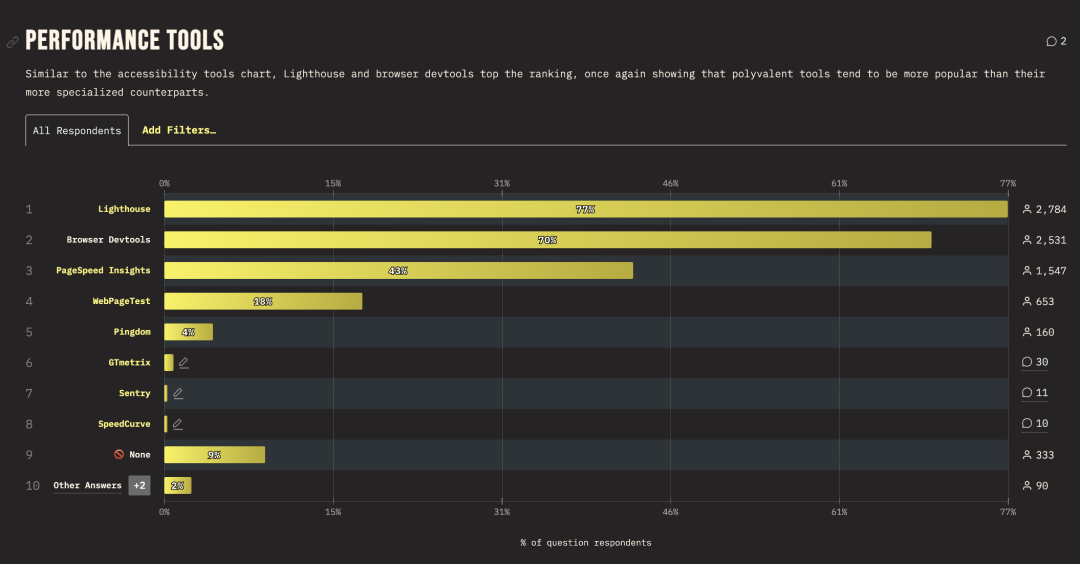Click the Other Answers 2% bar
The width and height of the screenshot is (1080, 564).
click(178, 485)
